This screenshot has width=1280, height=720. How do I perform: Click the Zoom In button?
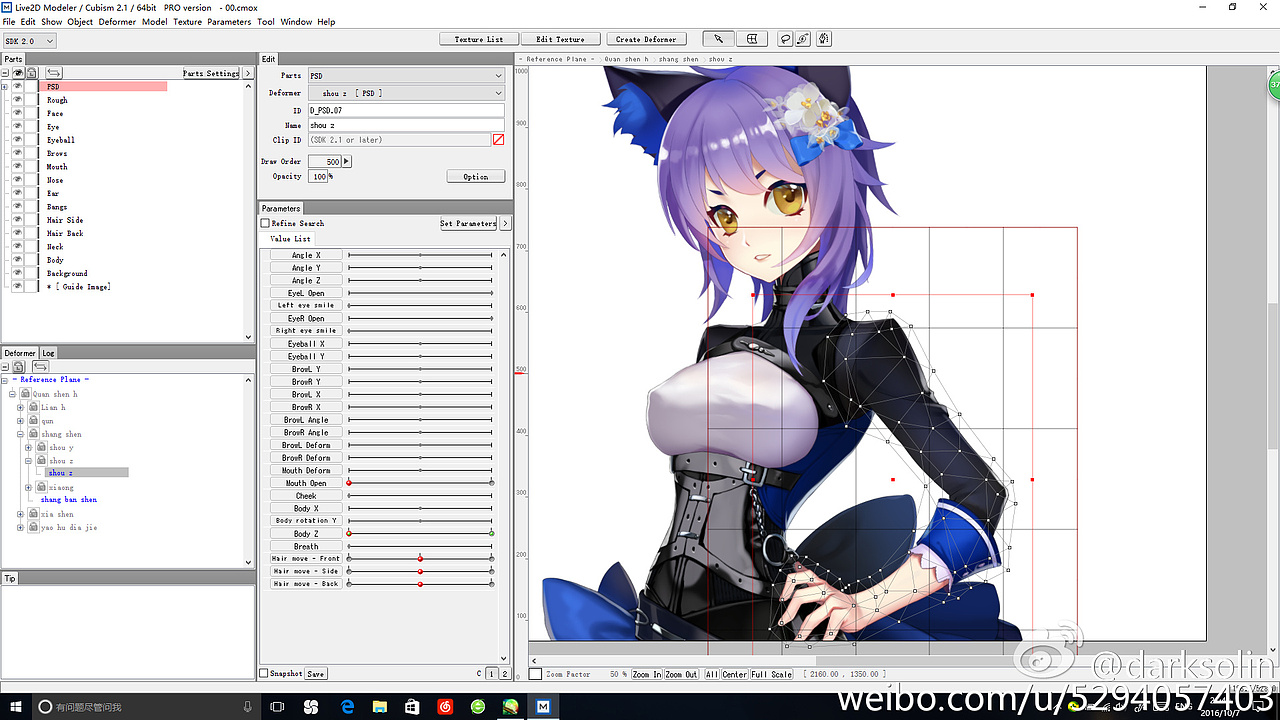tap(647, 674)
